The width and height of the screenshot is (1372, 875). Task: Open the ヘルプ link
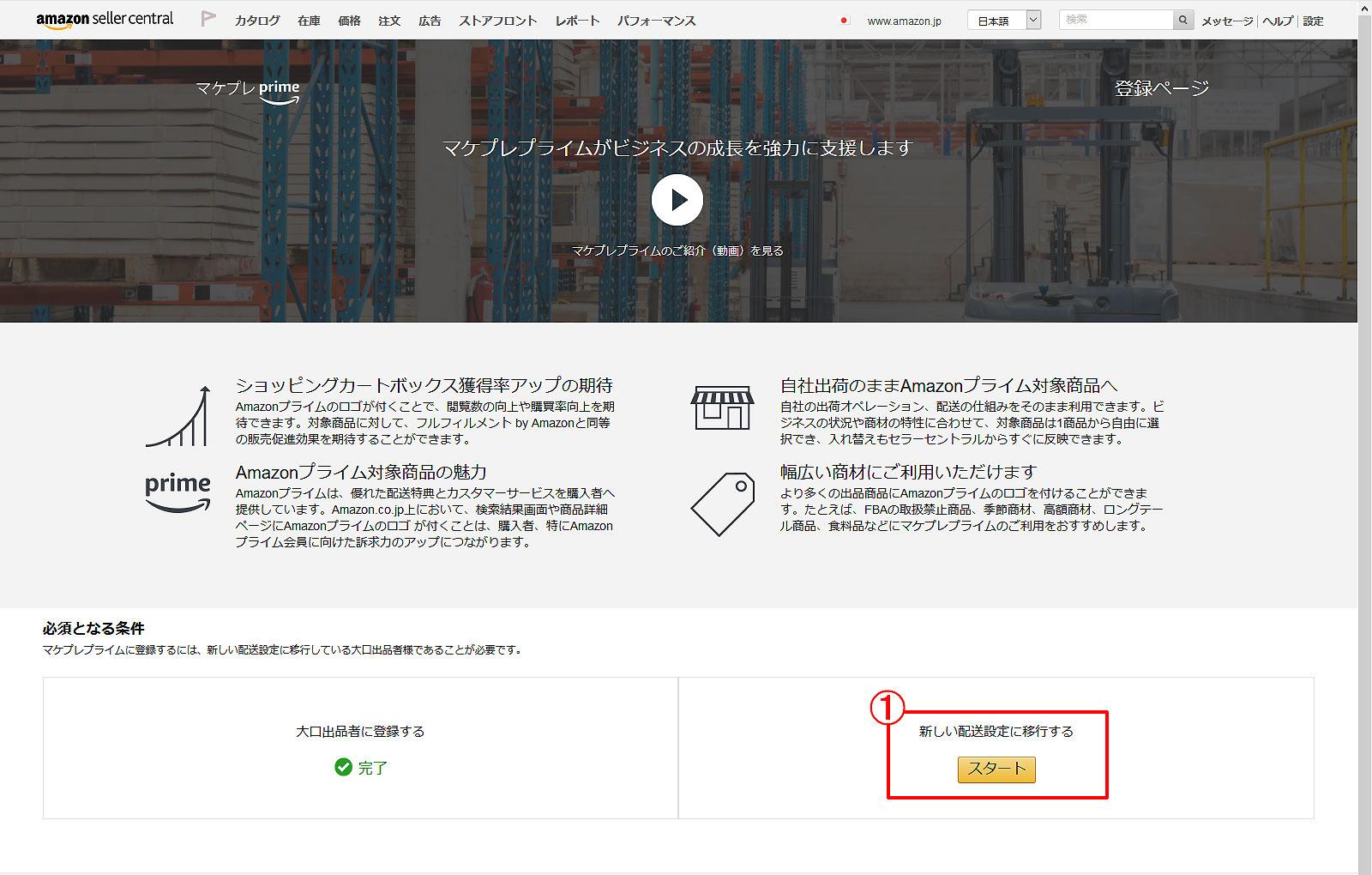[x=1278, y=21]
